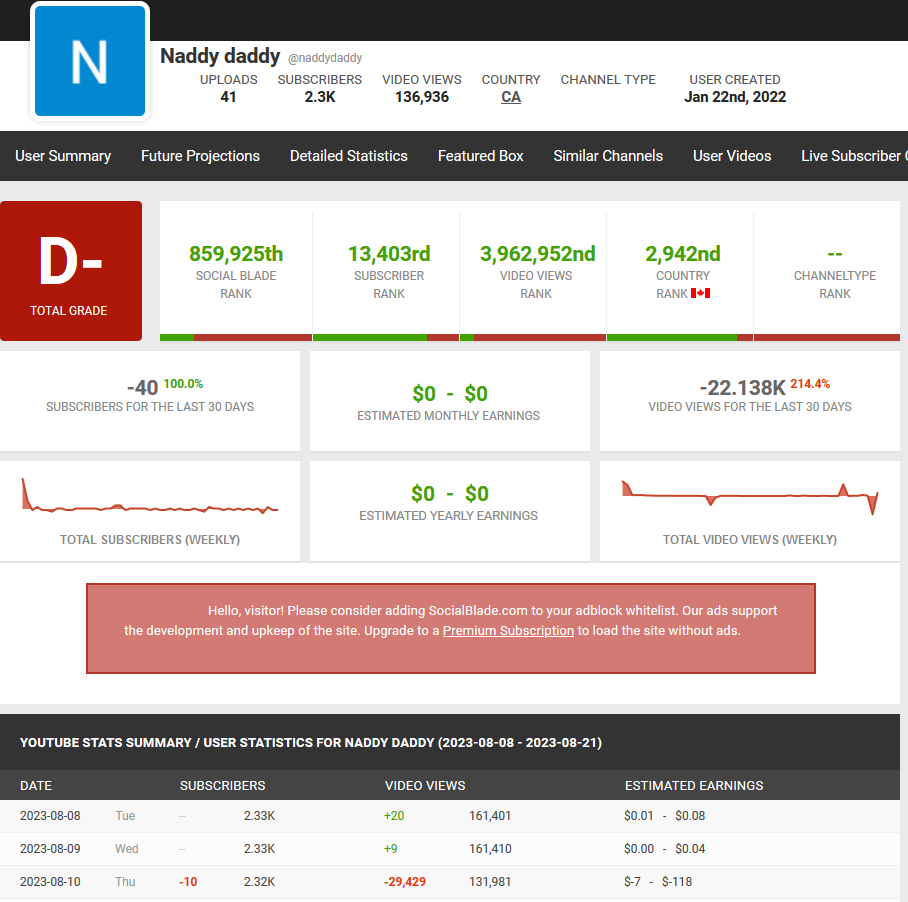Follow the CA country link

511,97
